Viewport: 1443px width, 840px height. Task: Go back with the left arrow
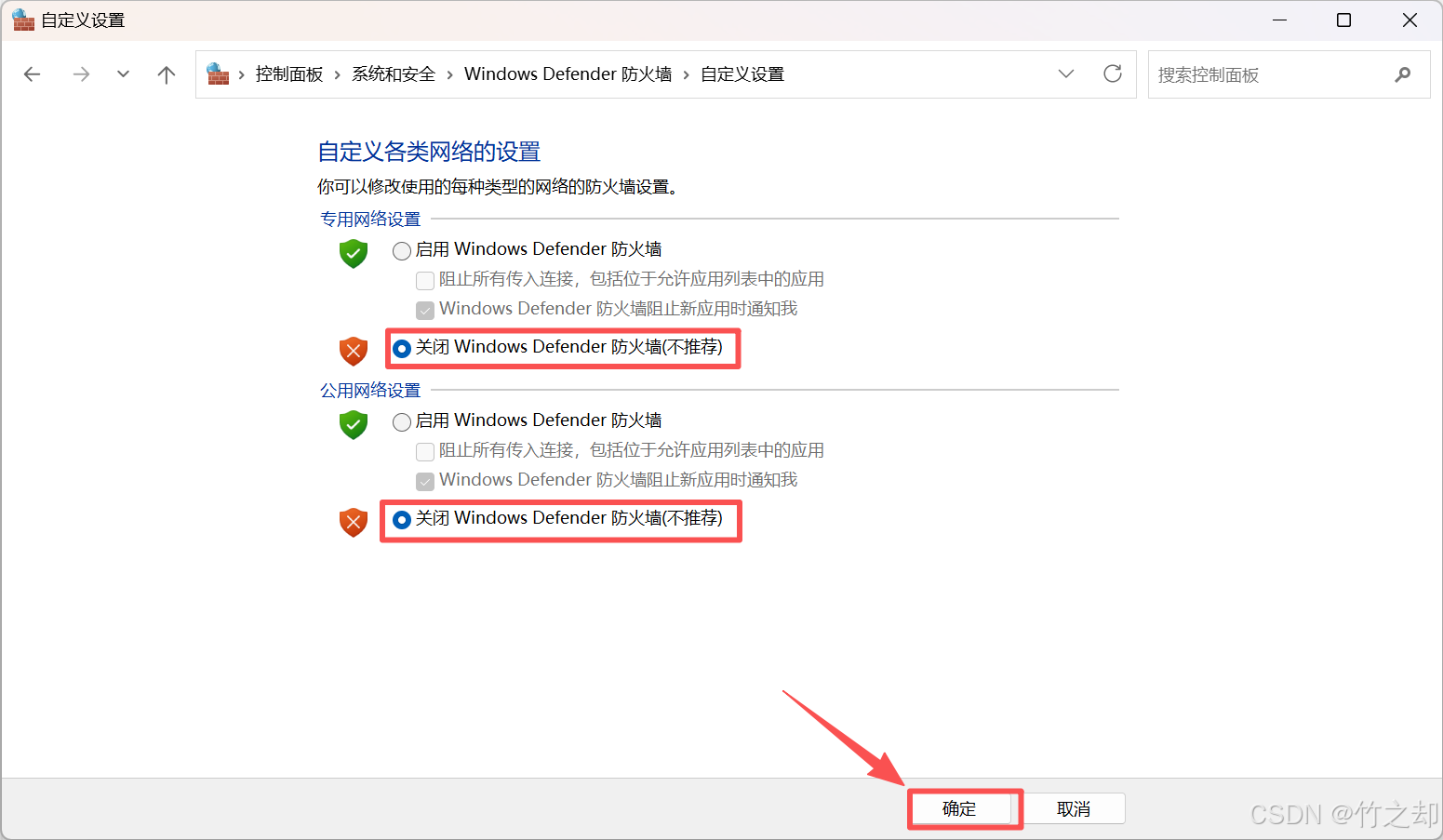[33, 74]
